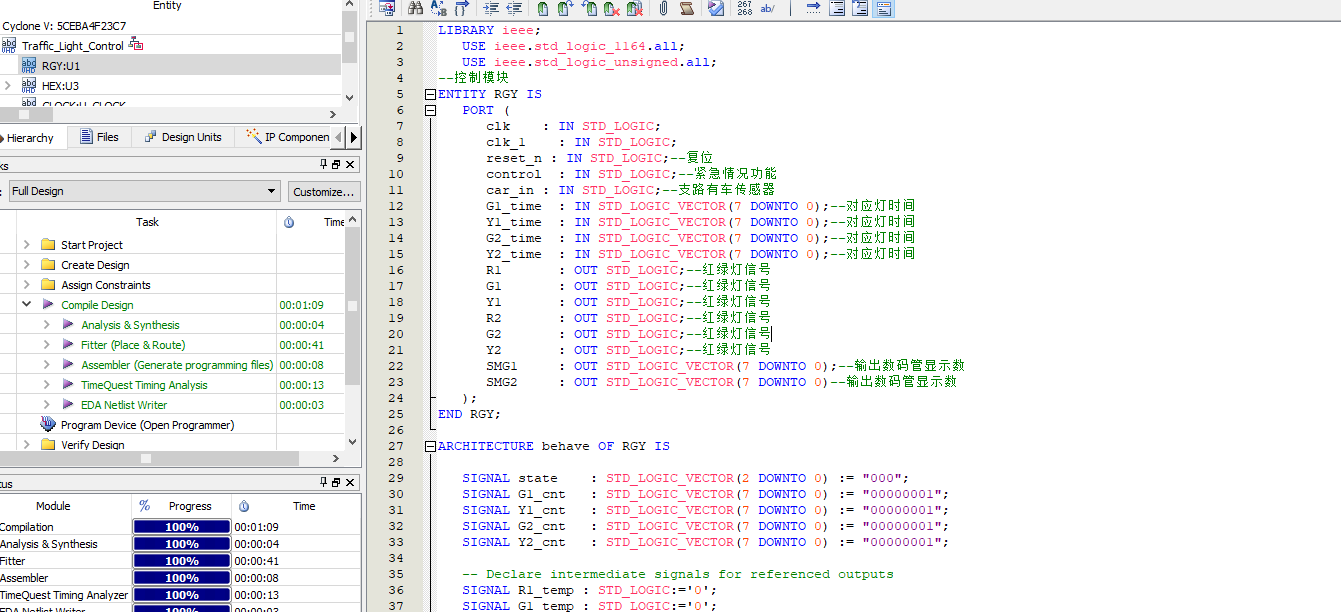Image resolution: width=1341 pixels, height=612 pixels.
Task: Click the Assembler 100% progress bar in Status
Action: tap(182, 578)
